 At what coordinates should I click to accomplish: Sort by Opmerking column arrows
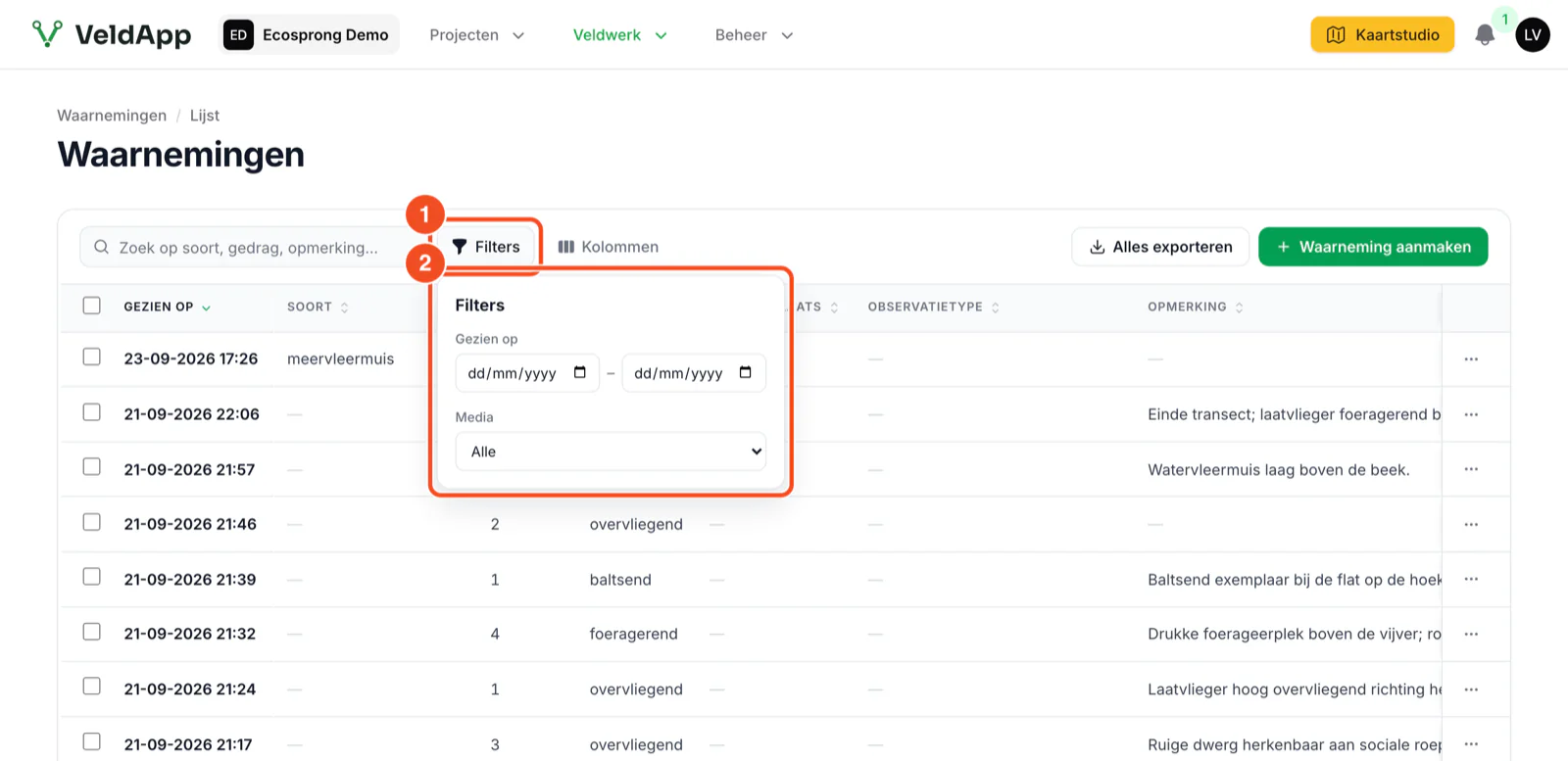pyautogui.click(x=1240, y=308)
